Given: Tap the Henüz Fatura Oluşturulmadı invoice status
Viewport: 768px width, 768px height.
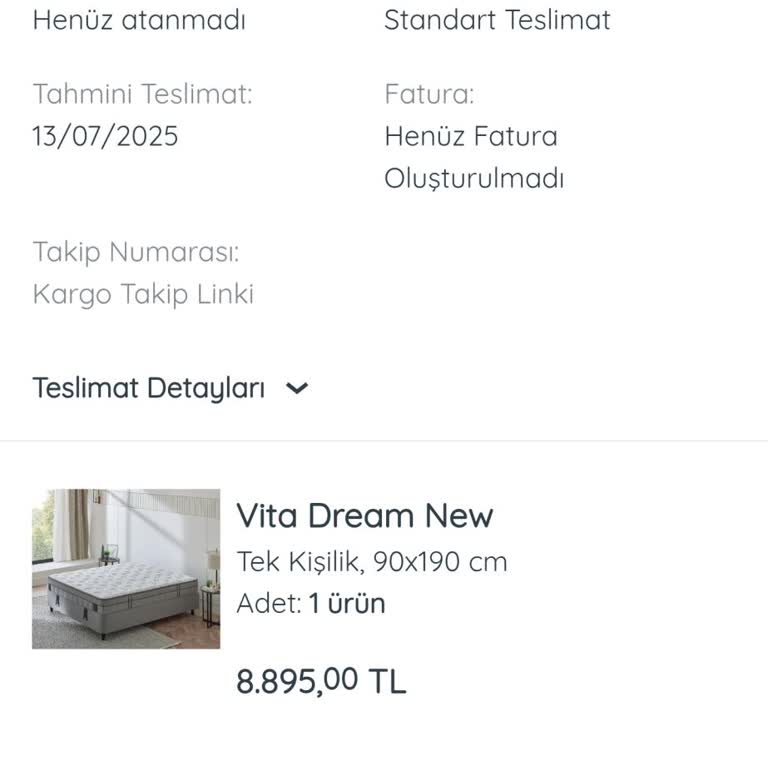Looking at the screenshot, I should point(473,158).
